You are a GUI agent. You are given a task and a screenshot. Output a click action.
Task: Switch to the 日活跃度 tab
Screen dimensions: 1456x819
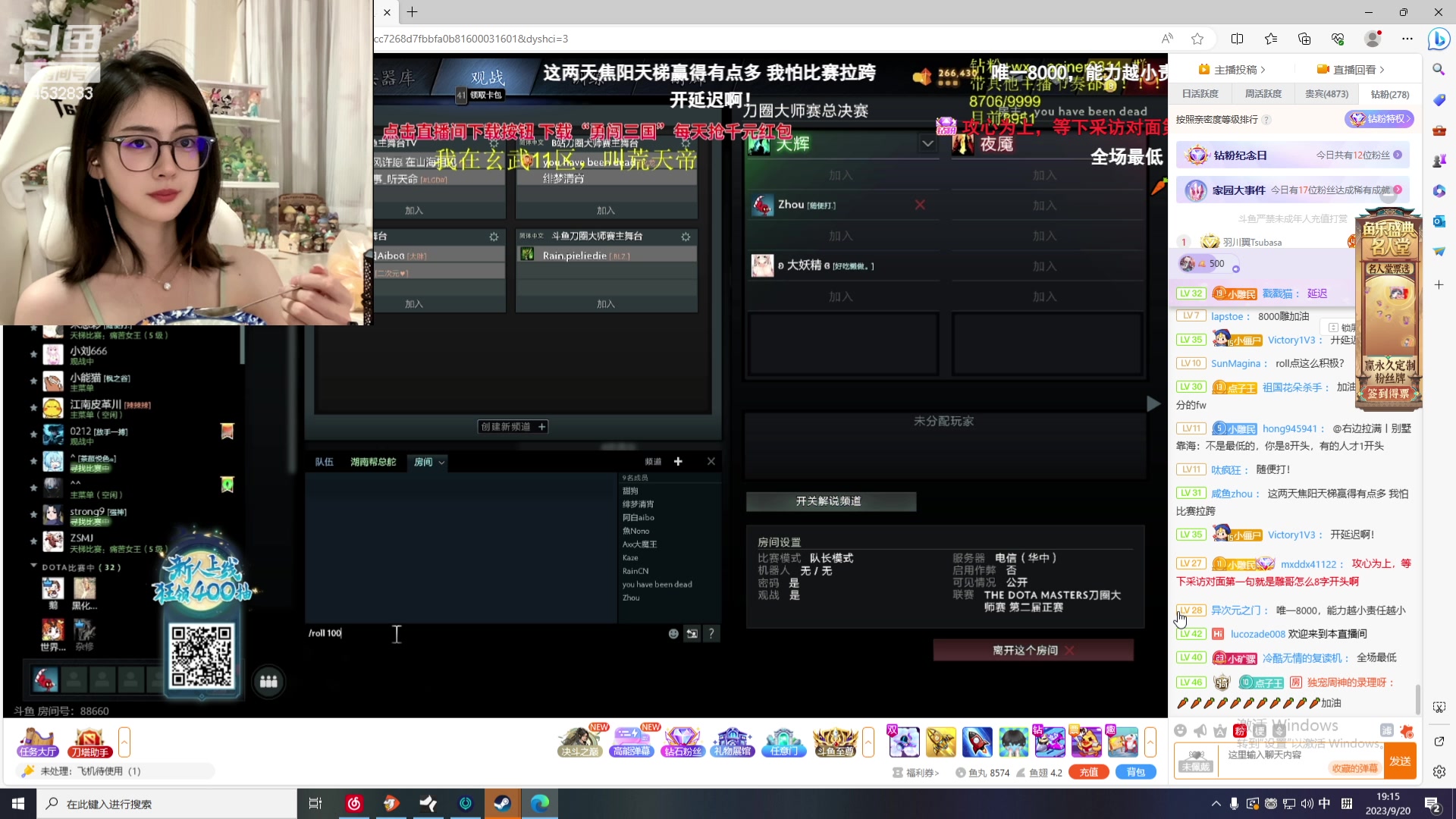click(x=1200, y=94)
